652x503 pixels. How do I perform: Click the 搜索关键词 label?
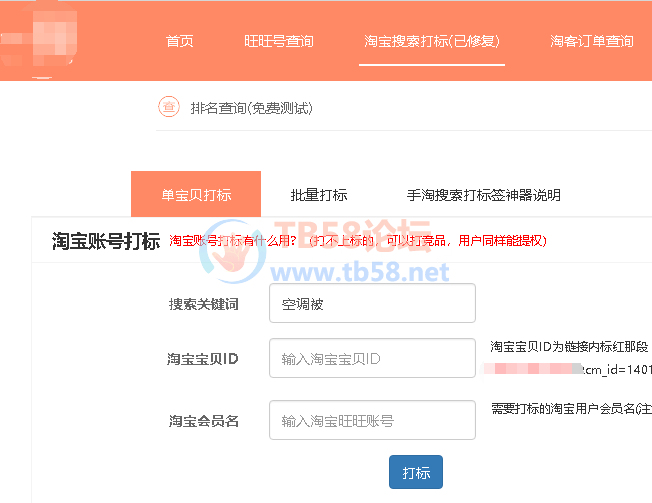click(x=203, y=304)
